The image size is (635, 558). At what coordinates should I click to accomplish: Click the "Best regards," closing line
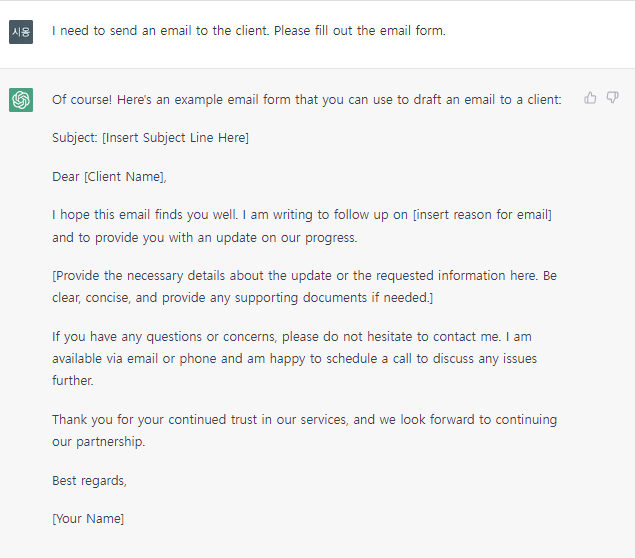tap(89, 481)
